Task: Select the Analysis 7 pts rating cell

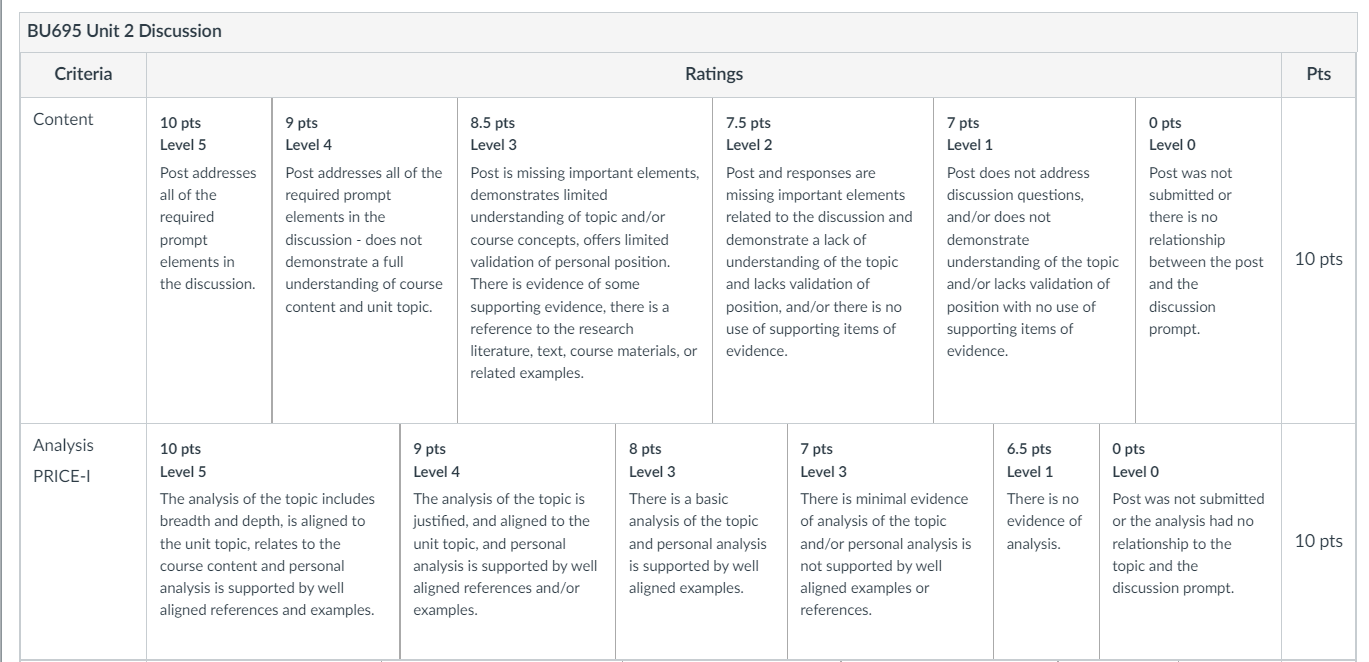Action: point(890,541)
